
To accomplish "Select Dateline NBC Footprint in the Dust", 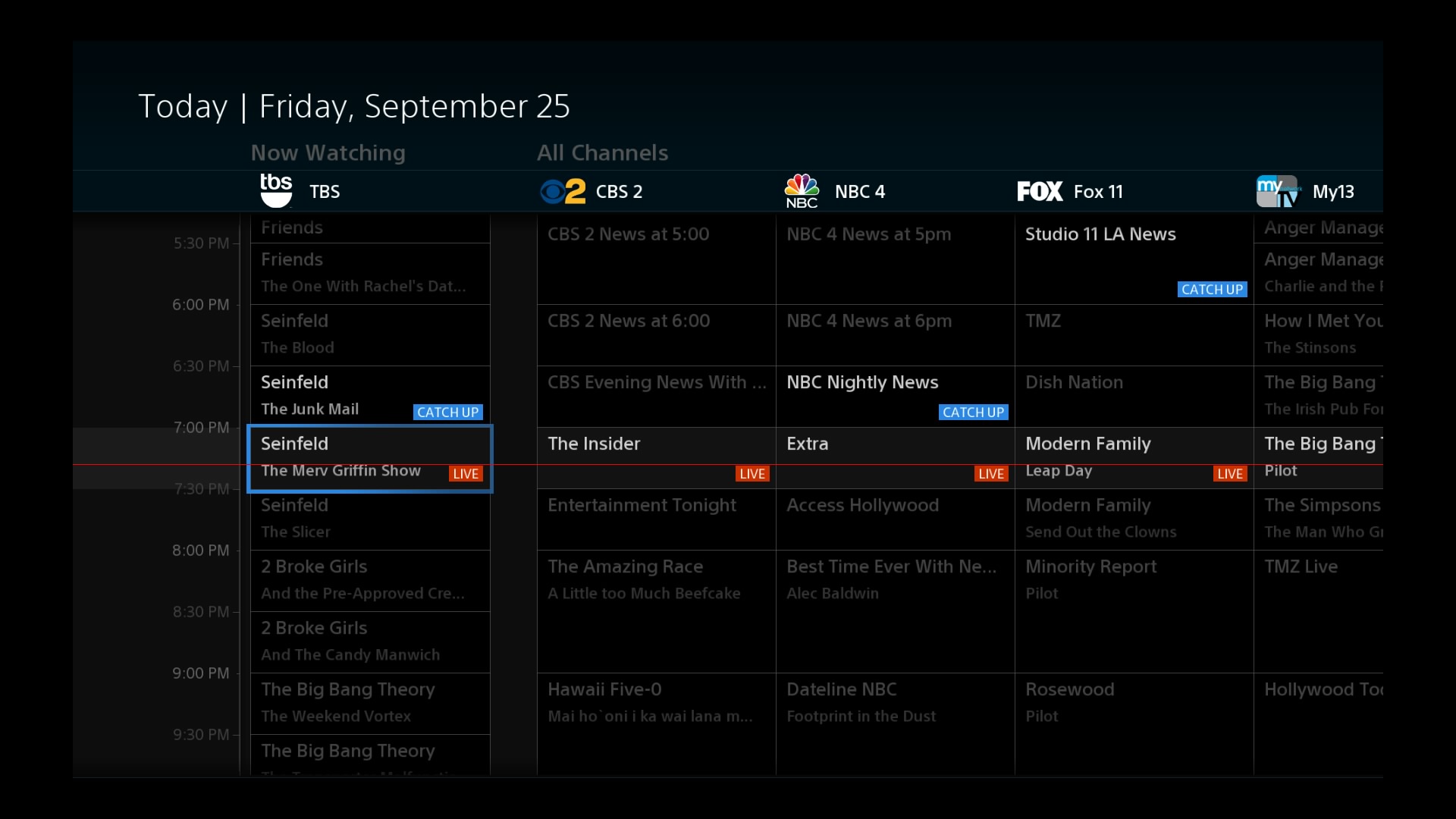I will 895,723.
